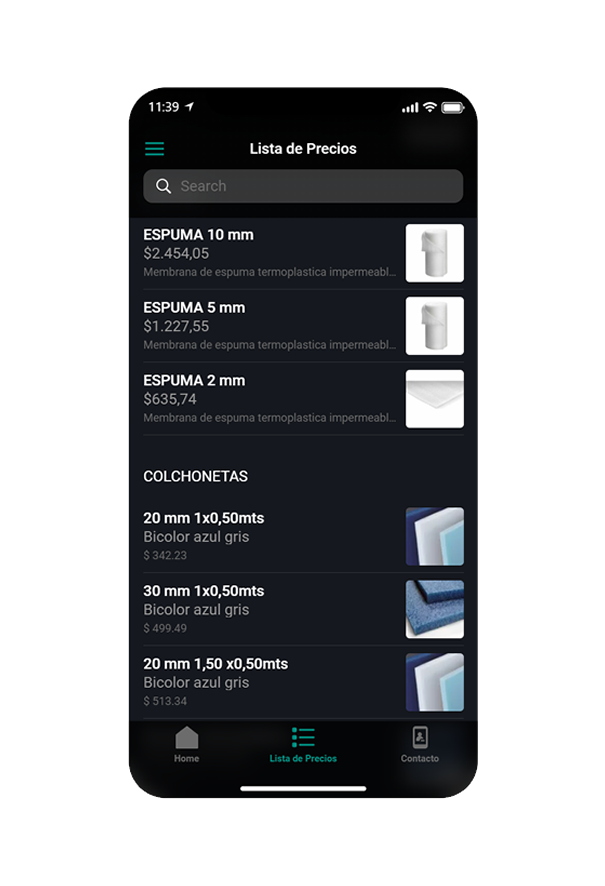Open ESPUMA 2 mm product thumbnail
605x886 pixels.
[435, 399]
